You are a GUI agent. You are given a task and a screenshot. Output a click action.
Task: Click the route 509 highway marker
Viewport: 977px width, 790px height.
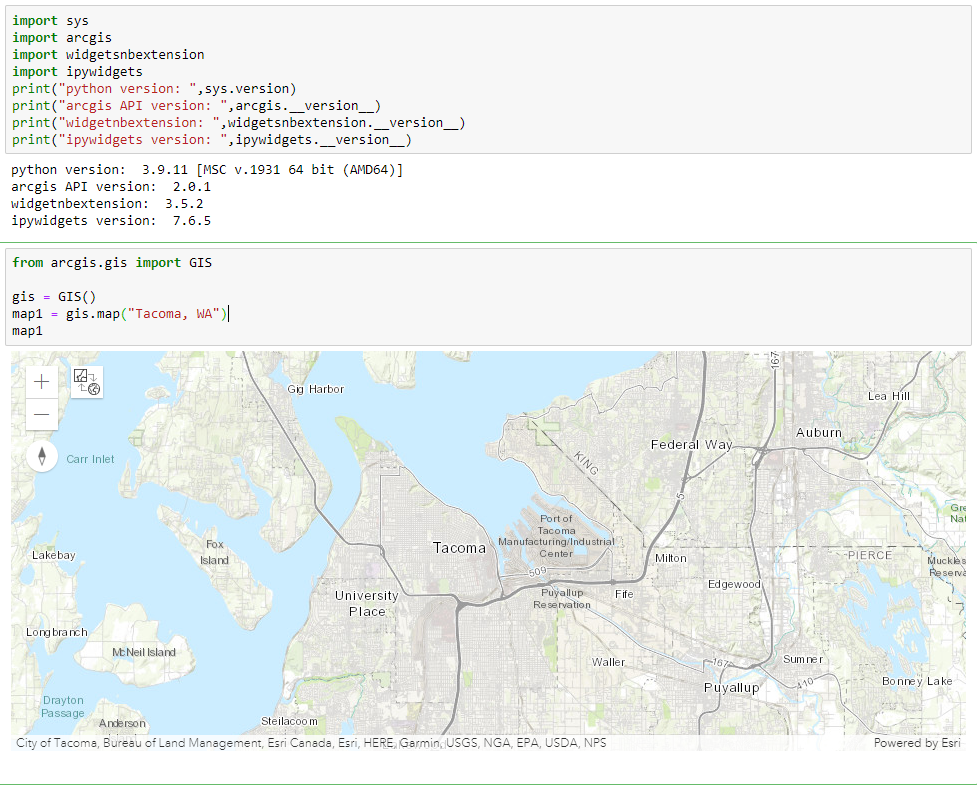pos(537,572)
